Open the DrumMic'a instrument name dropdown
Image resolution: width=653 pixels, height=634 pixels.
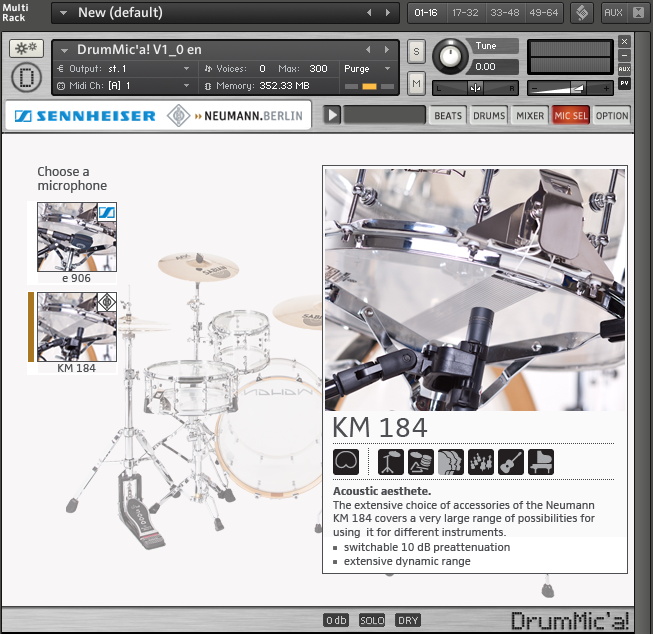(64, 50)
